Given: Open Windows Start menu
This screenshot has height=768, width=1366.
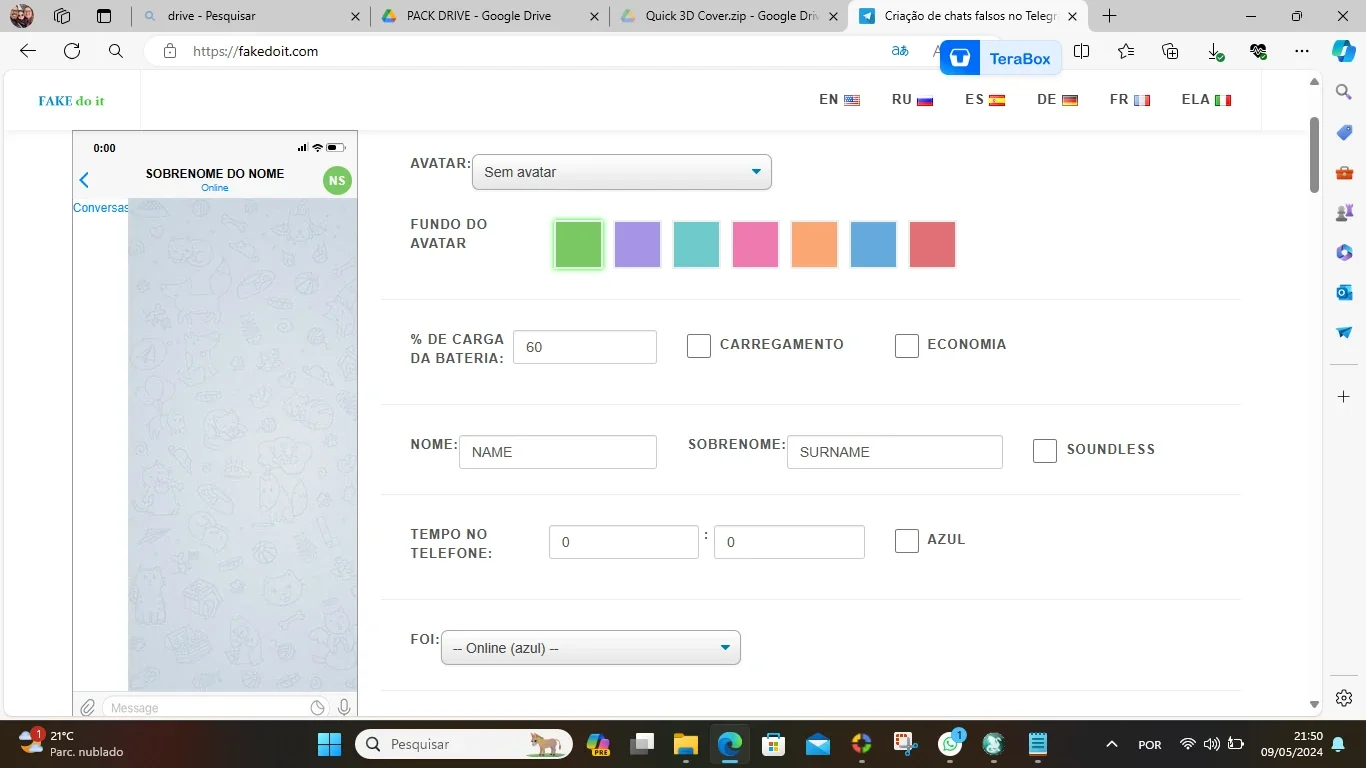Looking at the screenshot, I should coord(329,744).
